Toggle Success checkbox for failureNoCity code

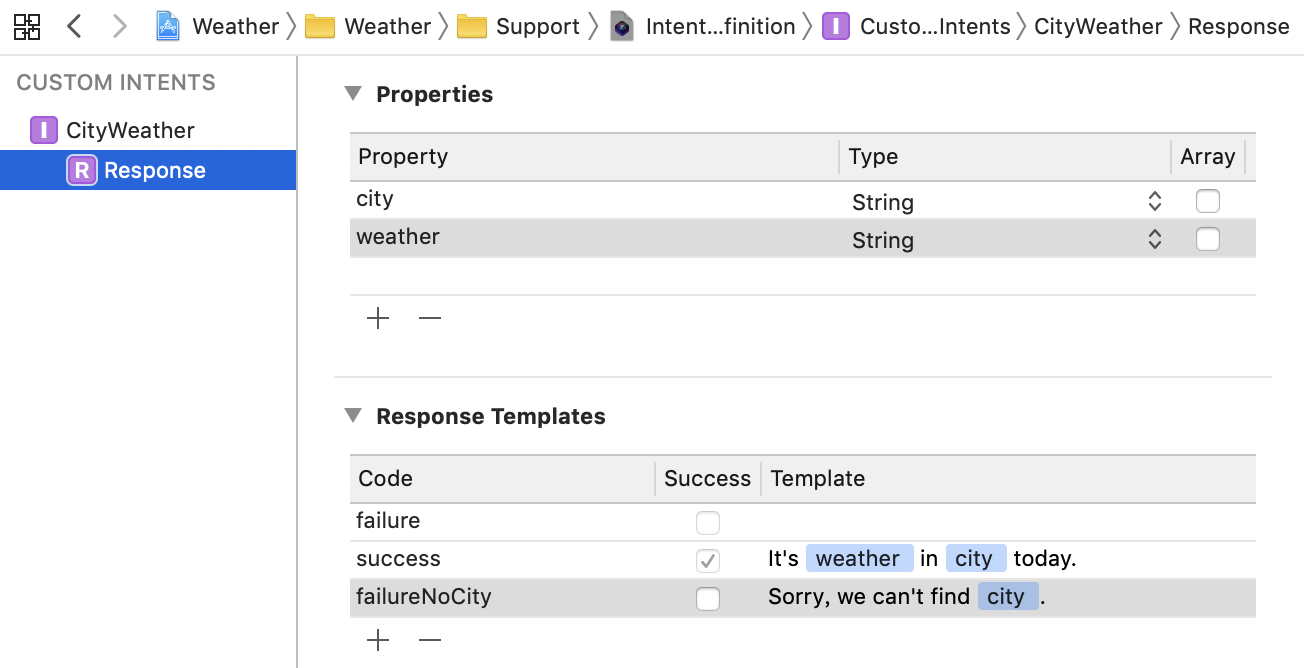[708, 598]
